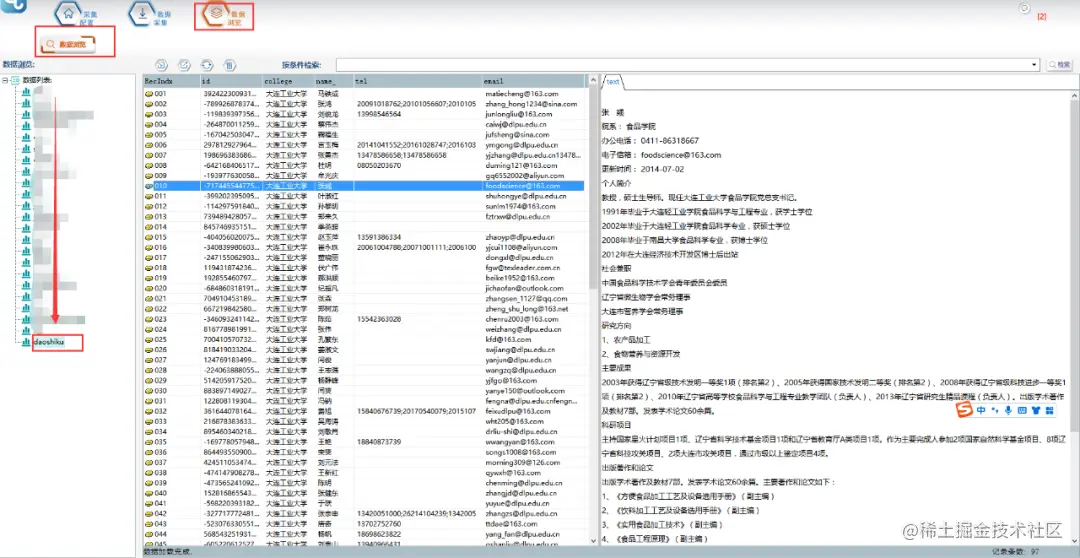Viewport: 1080px width, 558px height.
Task: Click the record icon of row 030
Action: click(148, 391)
